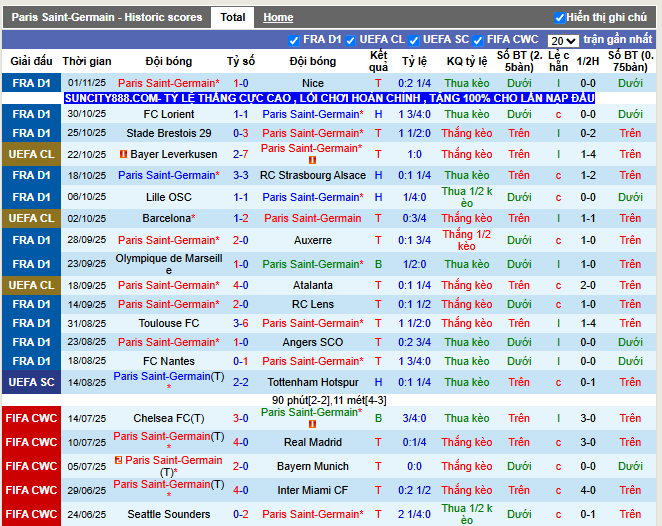Open the 20 recent matches dropdown
Image resolution: width=662 pixels, height=526 pixels.
click(563, 41)
